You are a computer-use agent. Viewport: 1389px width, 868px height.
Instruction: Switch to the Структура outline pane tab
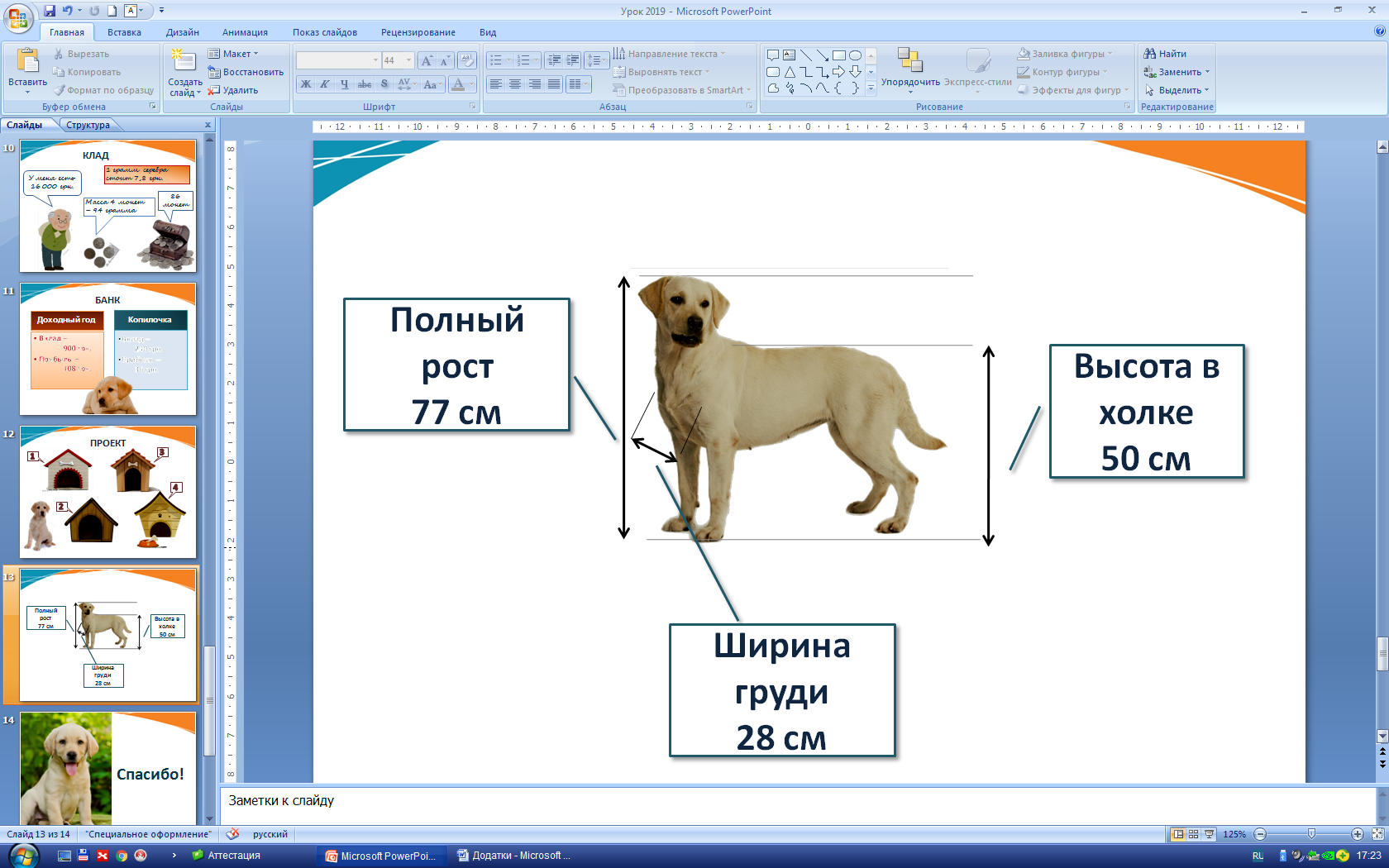click(x=88, y=125)
